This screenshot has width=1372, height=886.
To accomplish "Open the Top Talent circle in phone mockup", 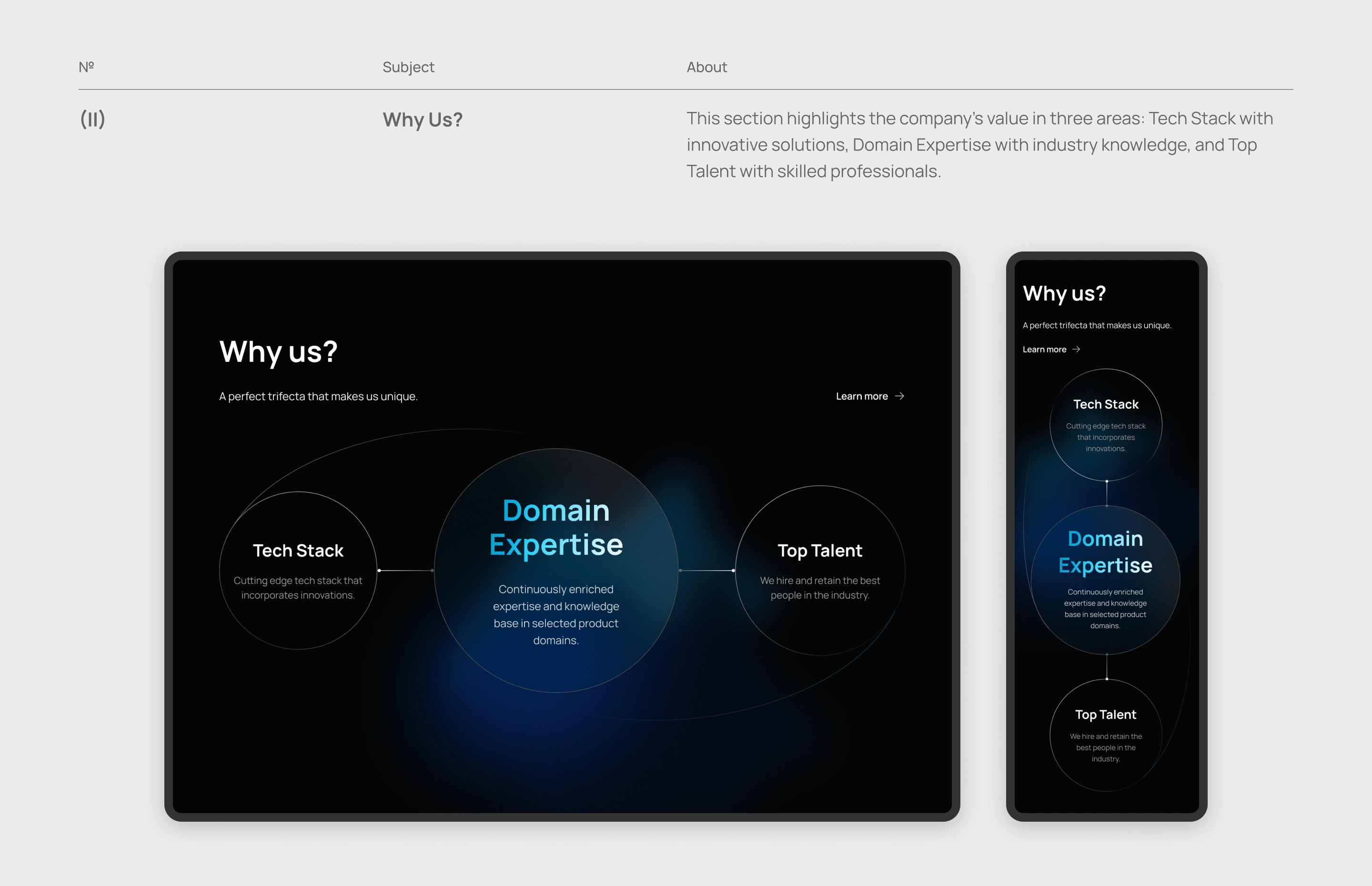I will 1106,735.
